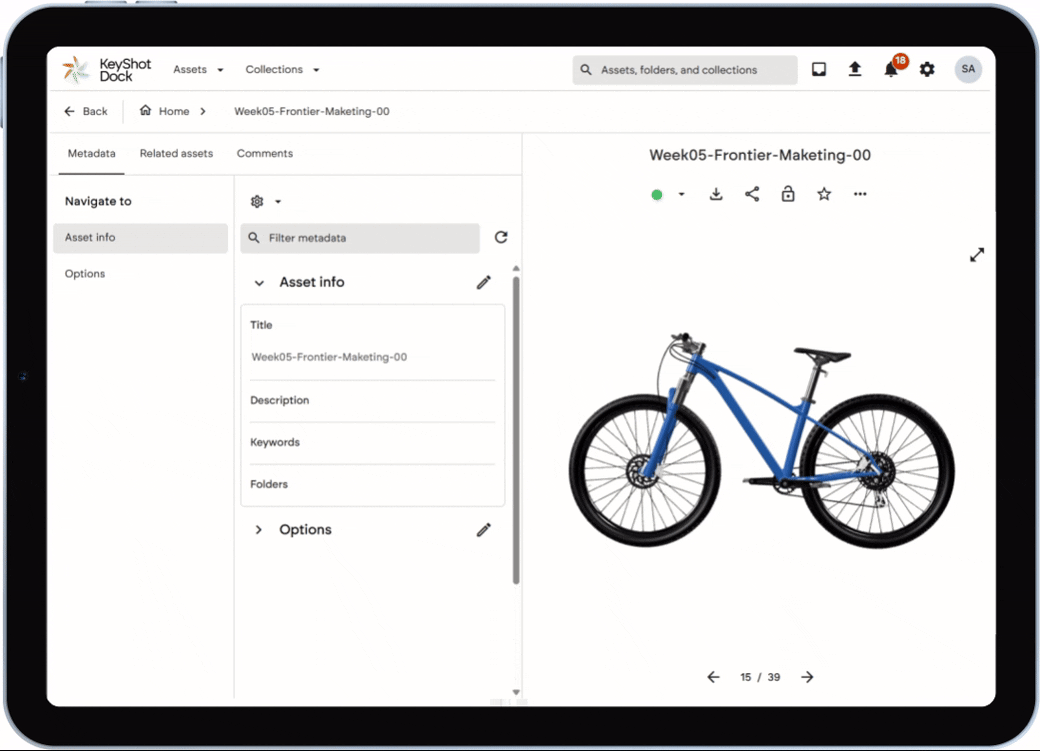Open notifications bell
This screenshot has height=751, width=1040.
point(891,69)
